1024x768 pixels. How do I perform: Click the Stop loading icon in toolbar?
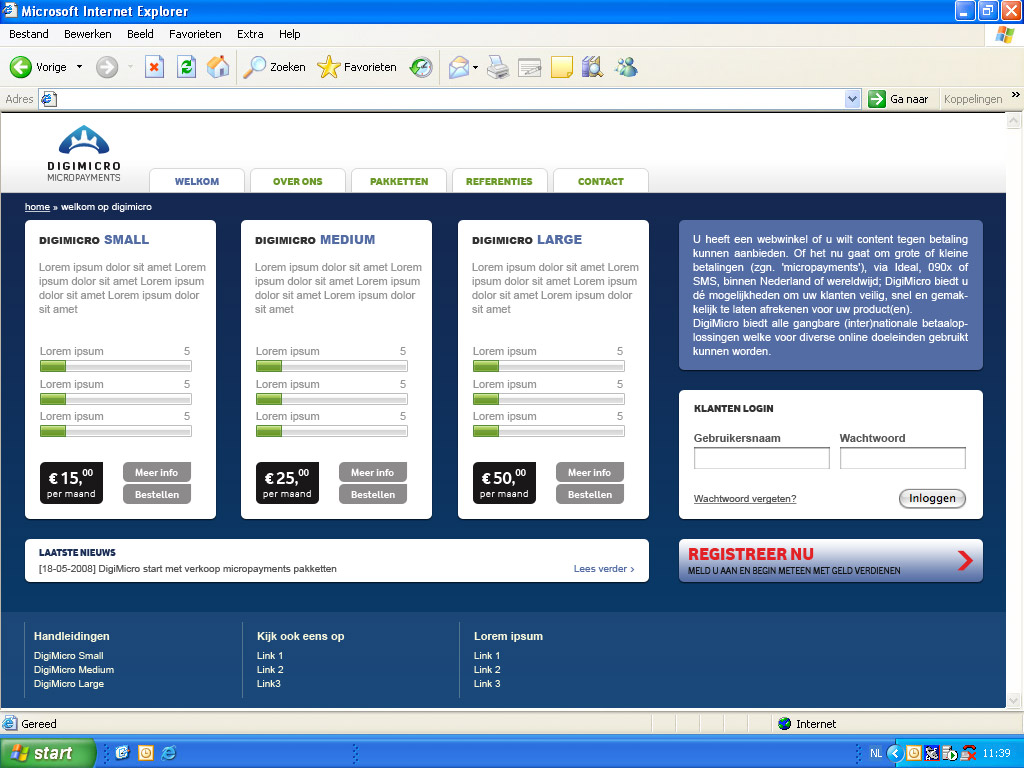[154, 67]
